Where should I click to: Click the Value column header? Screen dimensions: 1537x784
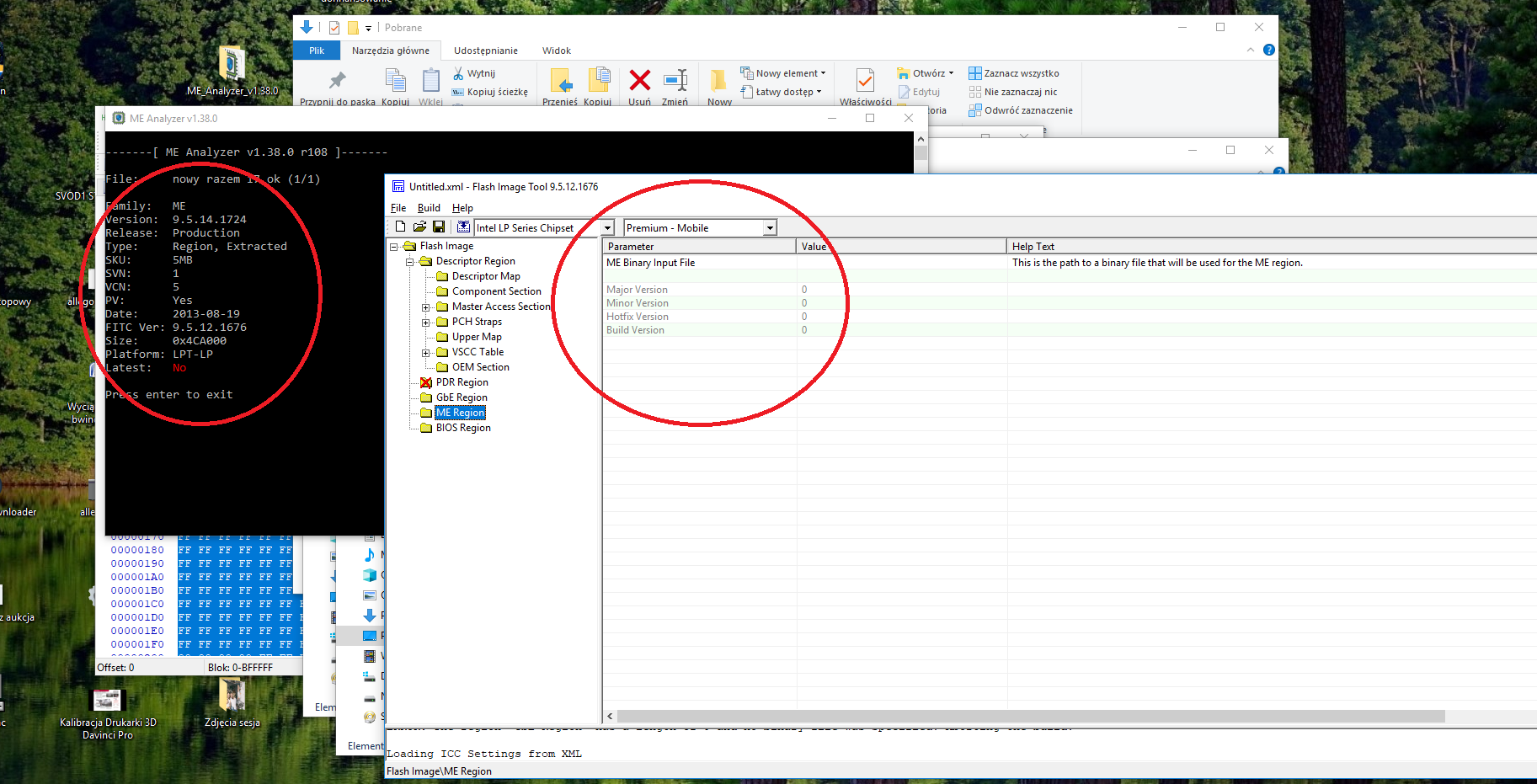coord(901,247)
